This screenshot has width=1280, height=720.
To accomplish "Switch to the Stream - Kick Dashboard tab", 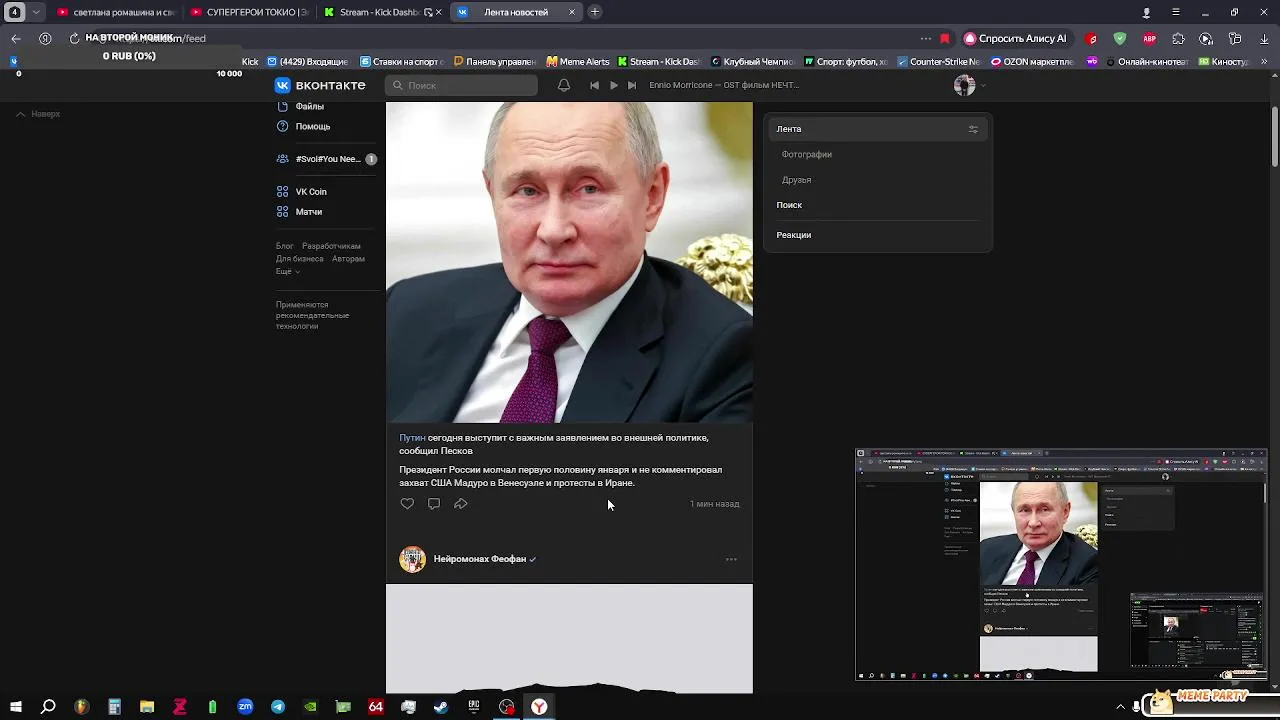I will click(381, 12).
